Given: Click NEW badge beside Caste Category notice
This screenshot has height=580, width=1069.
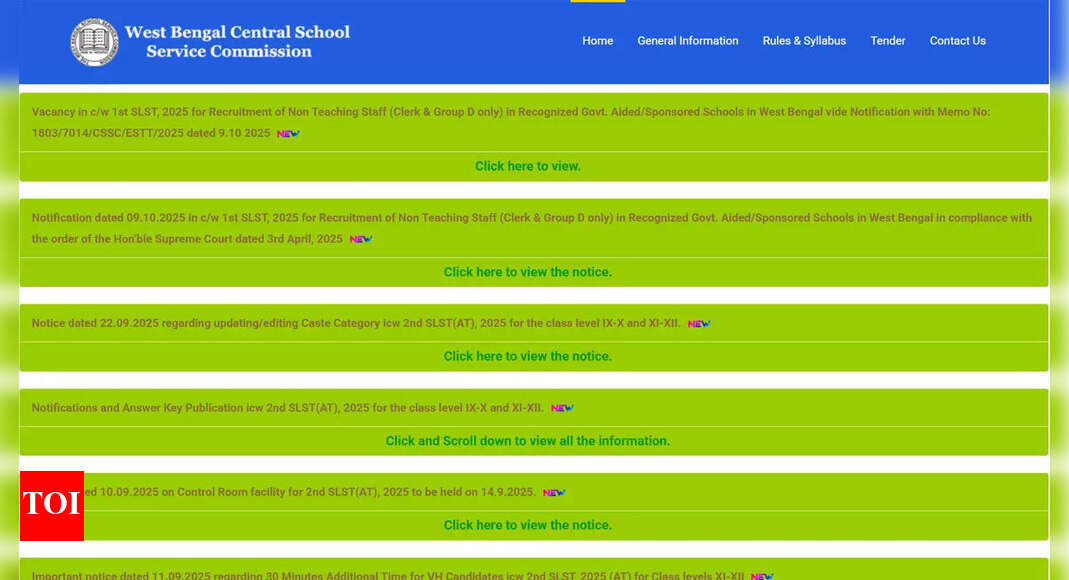Looking at the screenshot, I should click(x=699, y=324).
